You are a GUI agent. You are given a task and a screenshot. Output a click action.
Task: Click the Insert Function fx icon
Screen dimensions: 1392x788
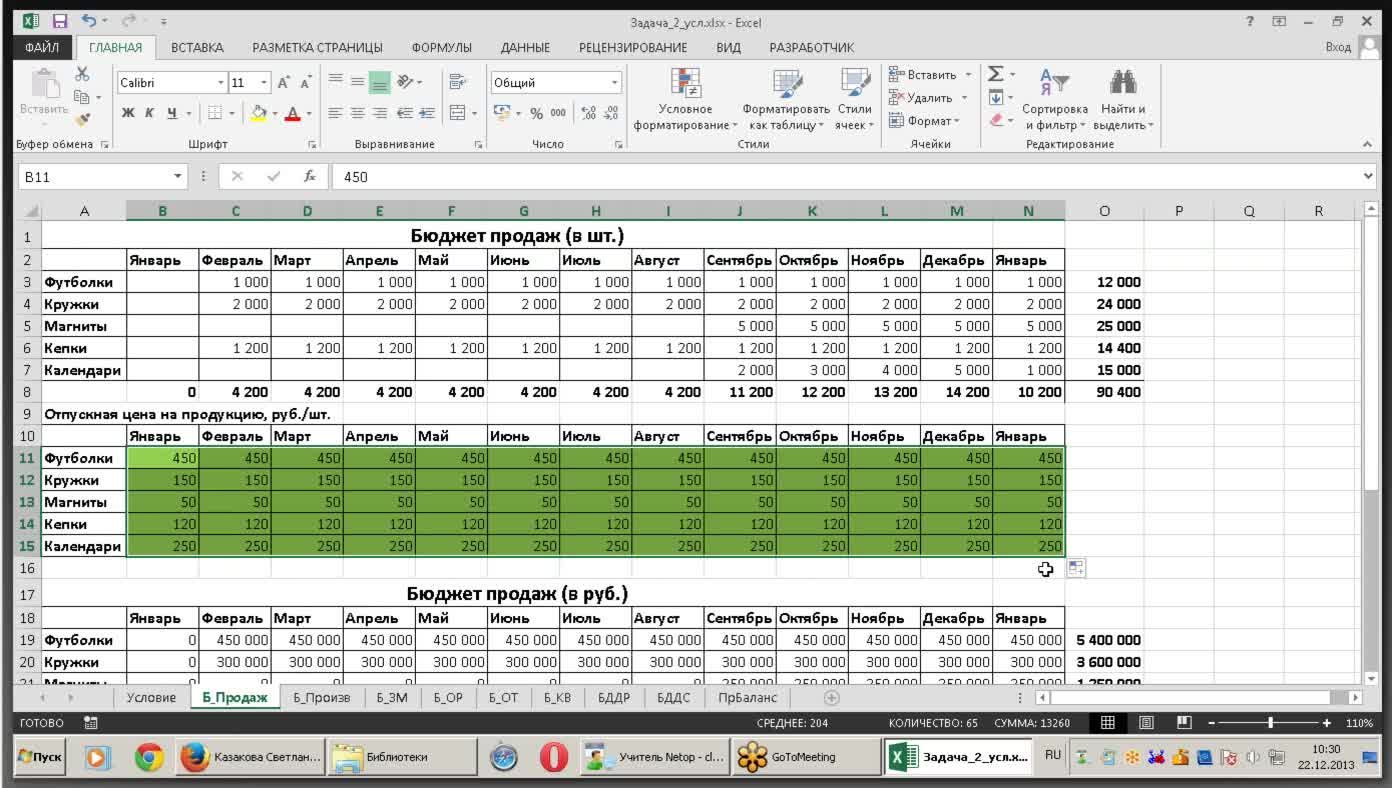[x=310, y=176]
